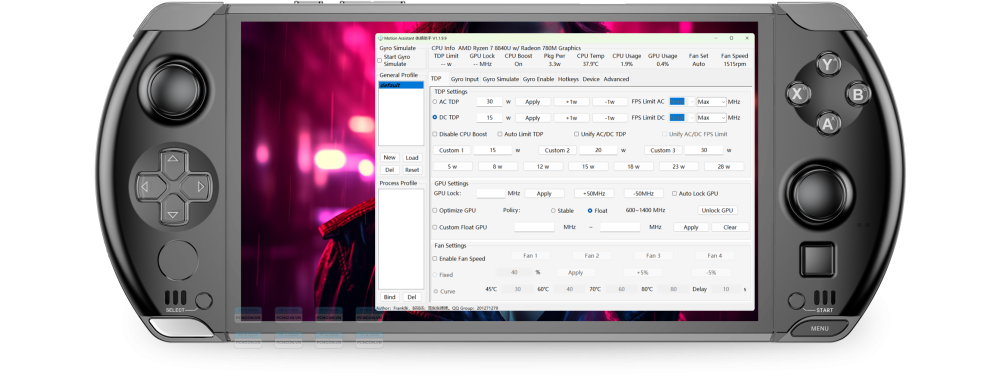Apply the Custom 3 TDP preset

(x=663, y=150)
